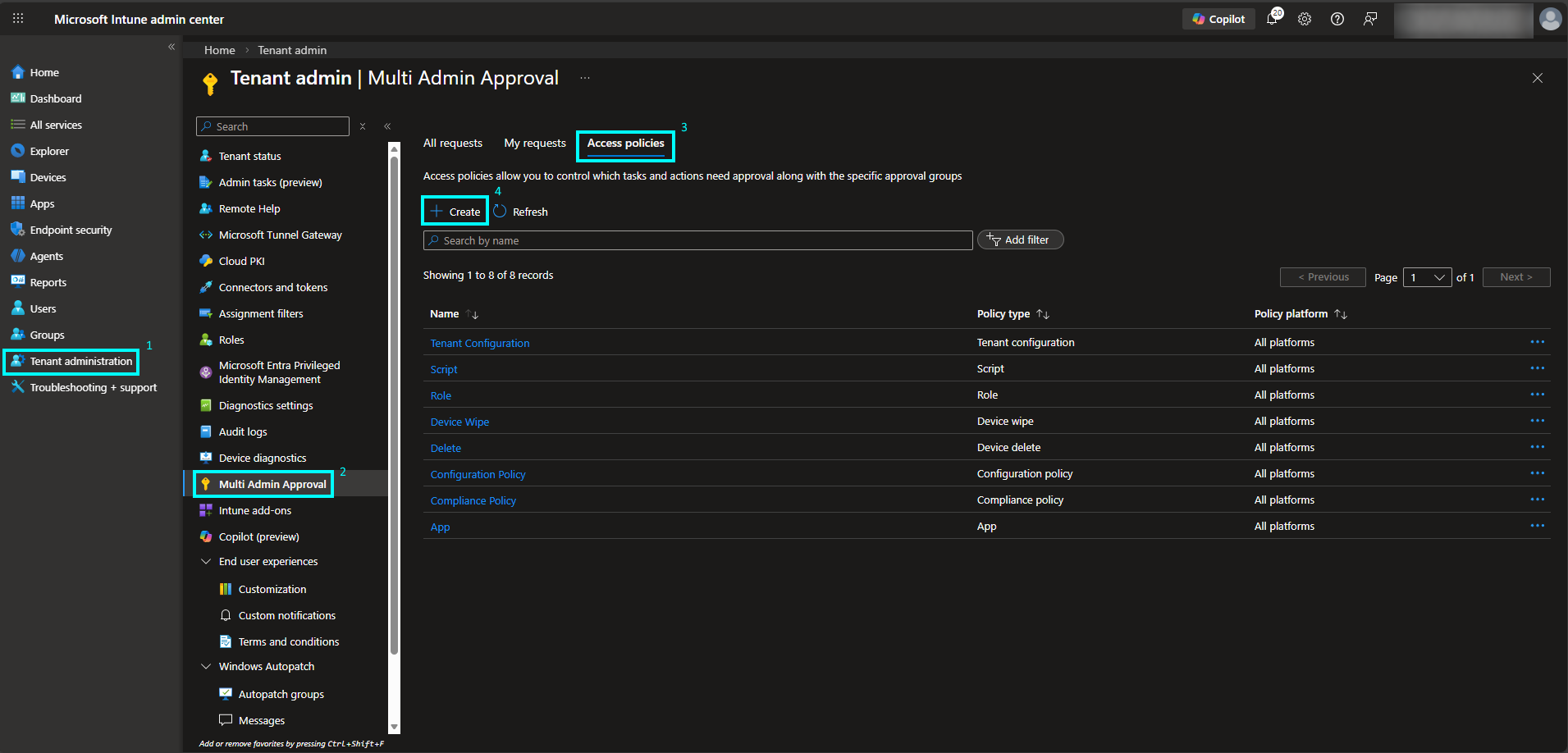Click the Search by name field
The image size is (1568, 753).
(x=698, y=240)
